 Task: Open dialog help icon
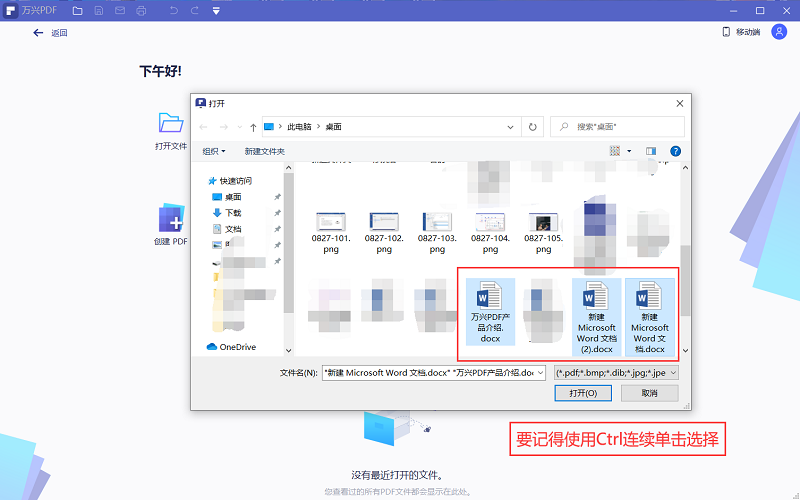click(675, 151)
